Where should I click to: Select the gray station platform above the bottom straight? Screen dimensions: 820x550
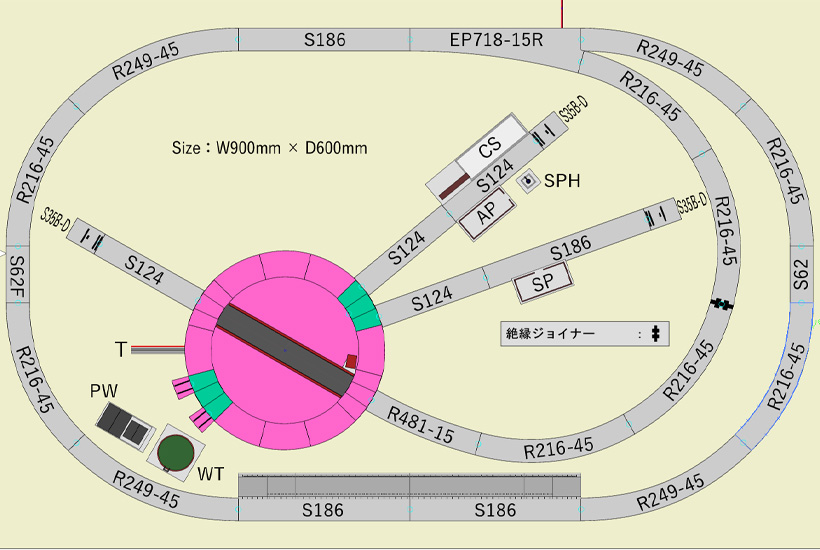tap(410, 485)
